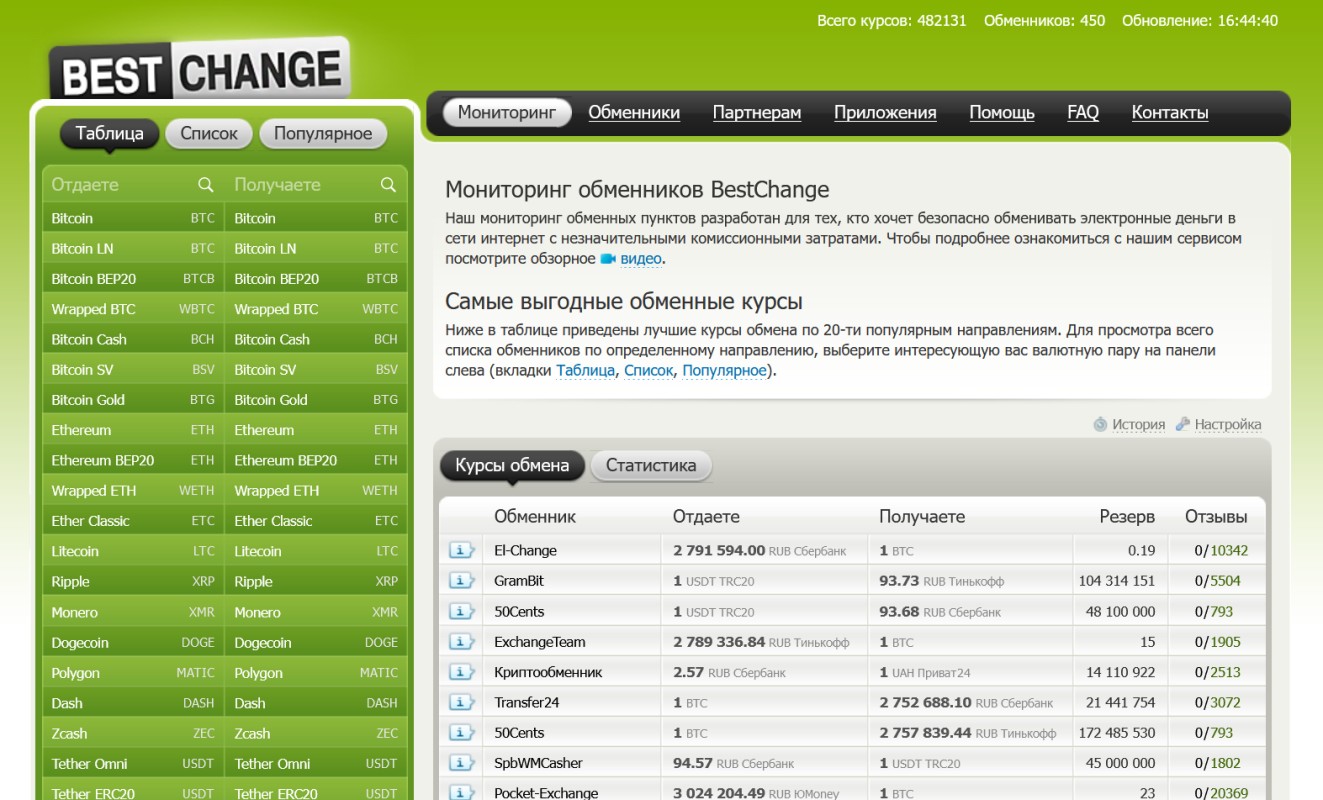1323x800 pixels.
Task: Select Polygon in the Отдаете column
Action: [x=133, y=673]
